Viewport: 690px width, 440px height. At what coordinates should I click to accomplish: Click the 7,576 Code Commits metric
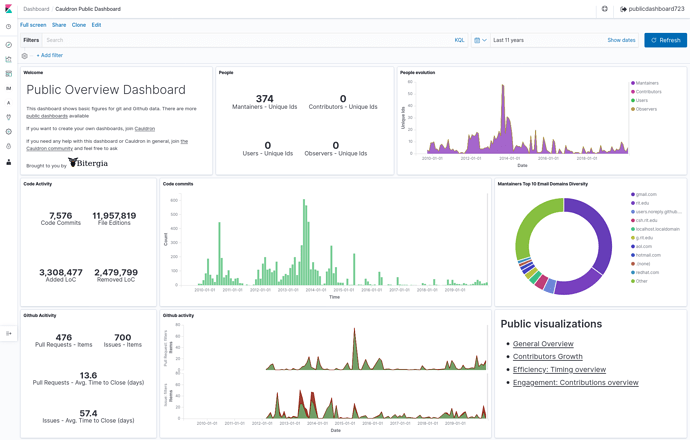(61, 218)
